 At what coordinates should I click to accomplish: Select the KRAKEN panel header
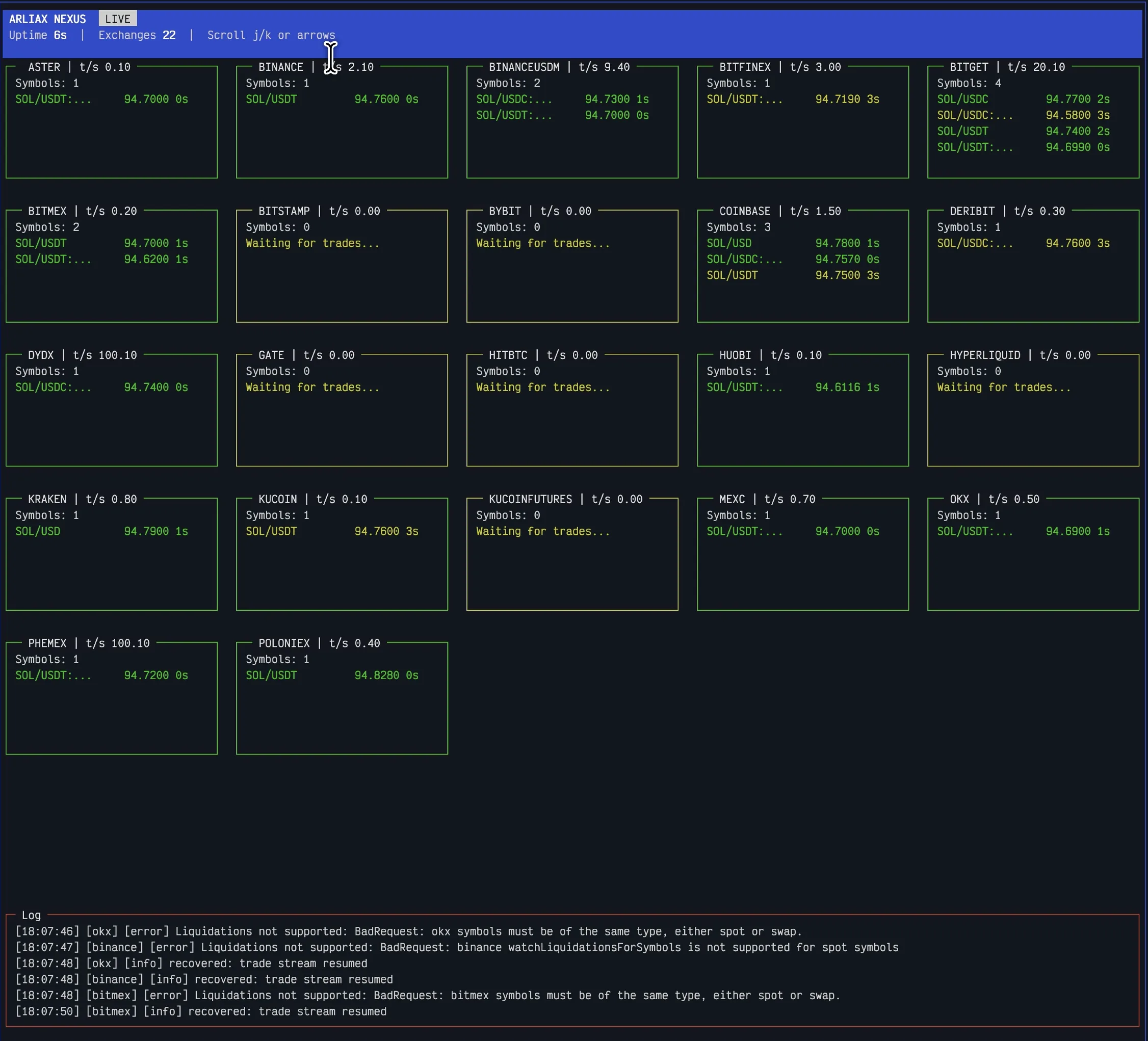tap(83, 500)
